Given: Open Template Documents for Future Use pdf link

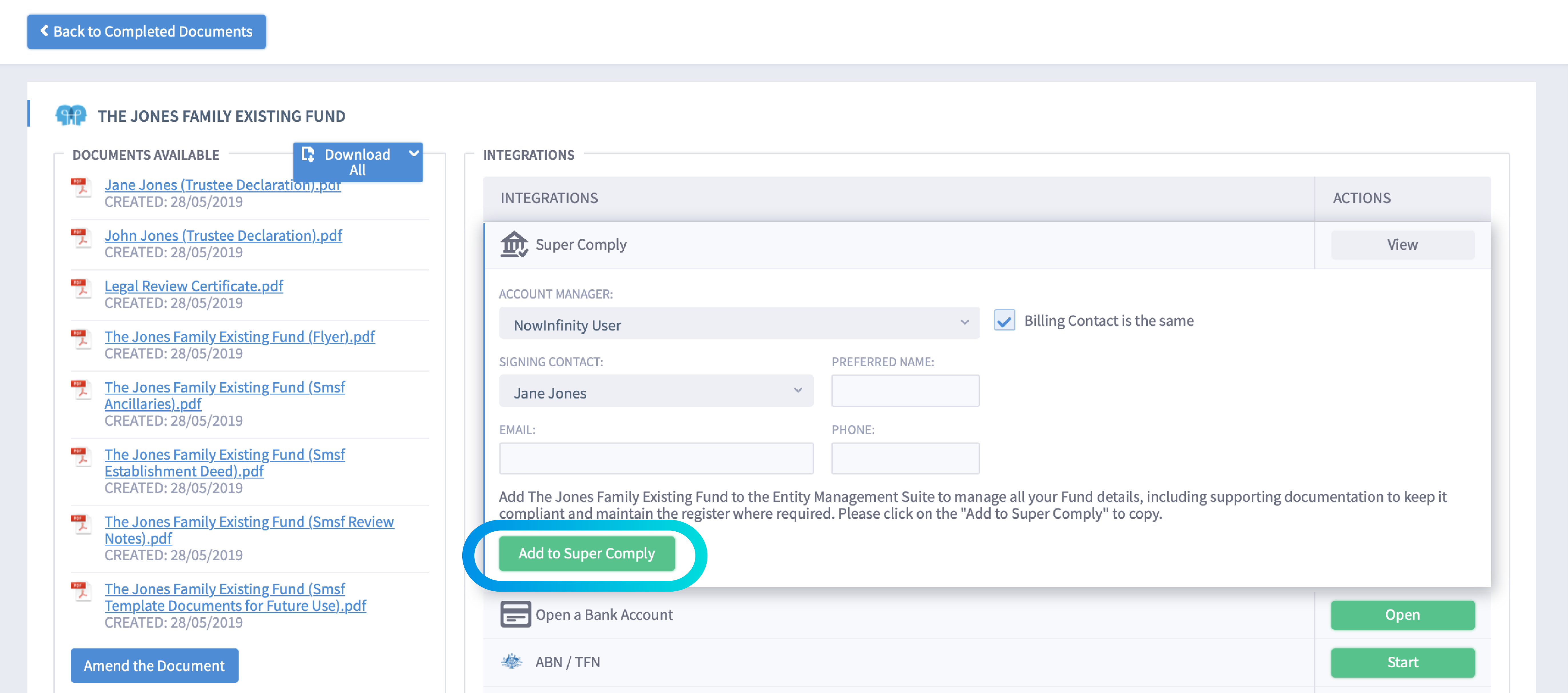Looking at the screenshot, I should click(235, 598).
